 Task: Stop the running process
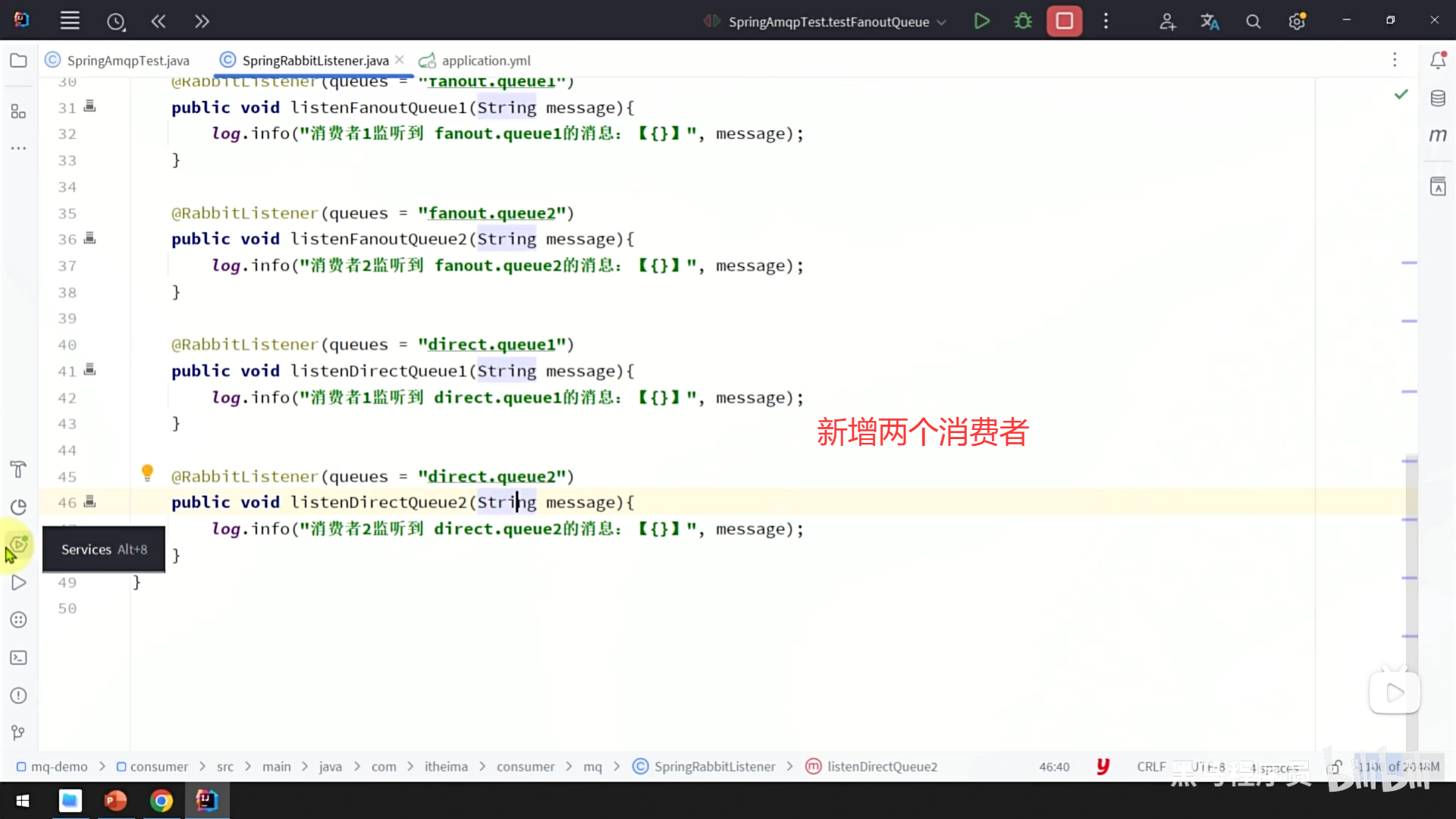point(1064,21)
